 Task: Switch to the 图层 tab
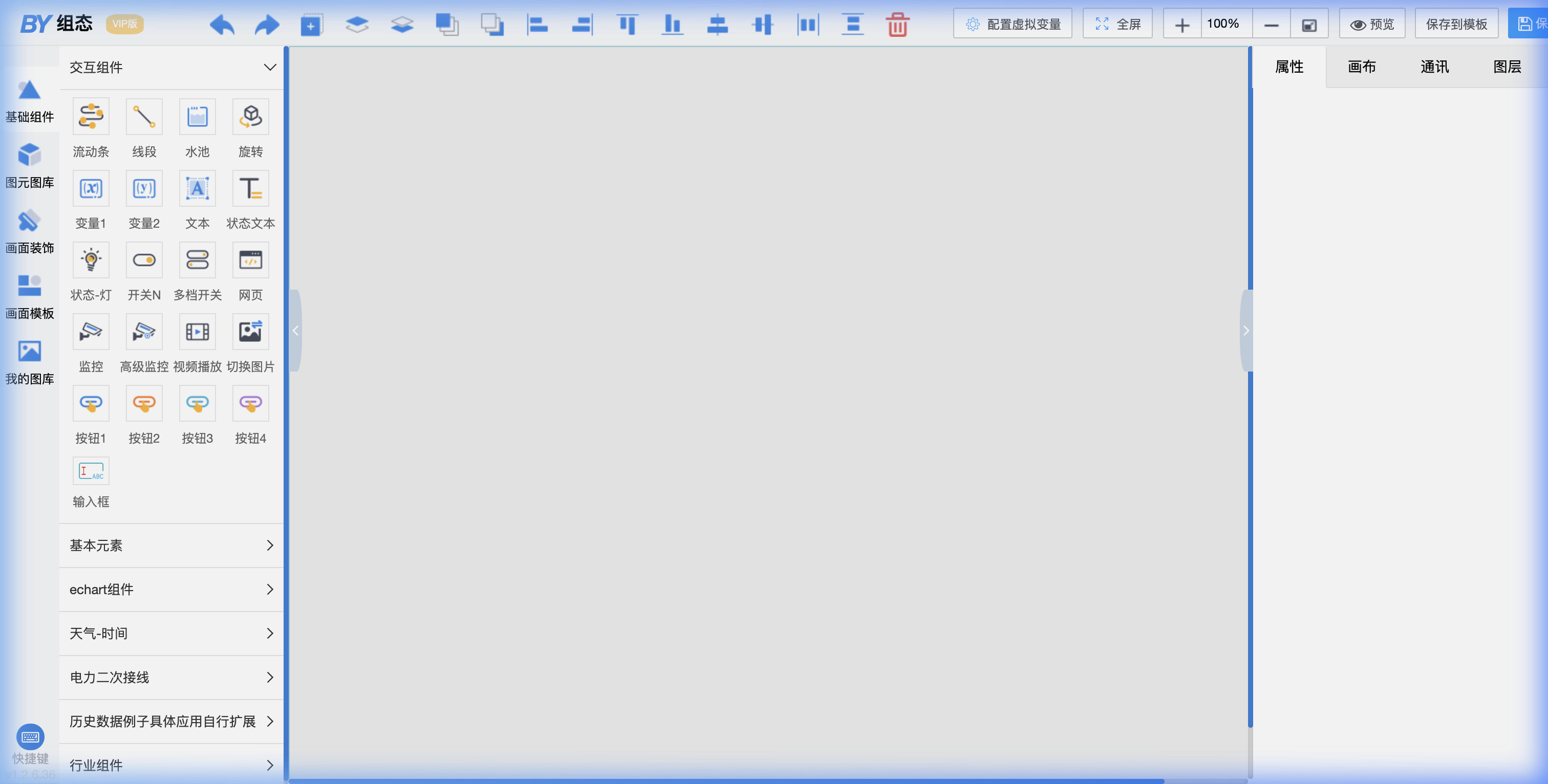pyautogui.click(x=1507, y=67)
